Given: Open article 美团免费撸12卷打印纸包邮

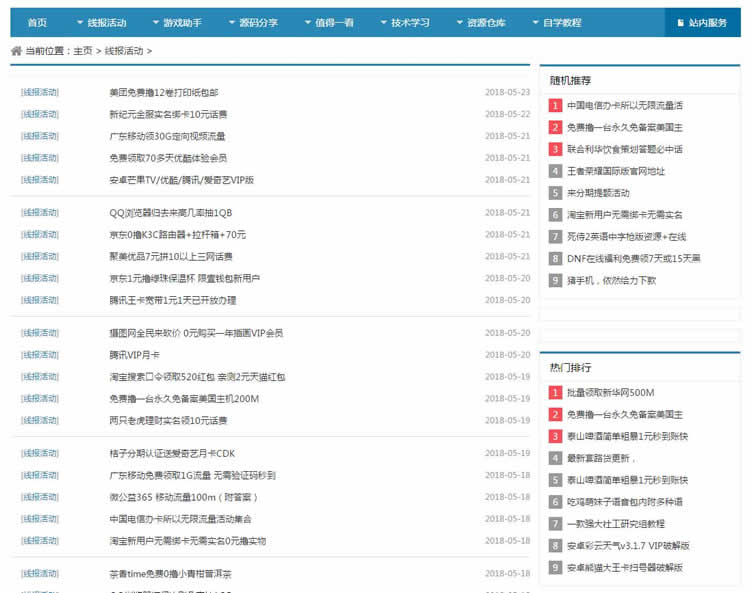Looking at the screenshot, I should [164, 93].
